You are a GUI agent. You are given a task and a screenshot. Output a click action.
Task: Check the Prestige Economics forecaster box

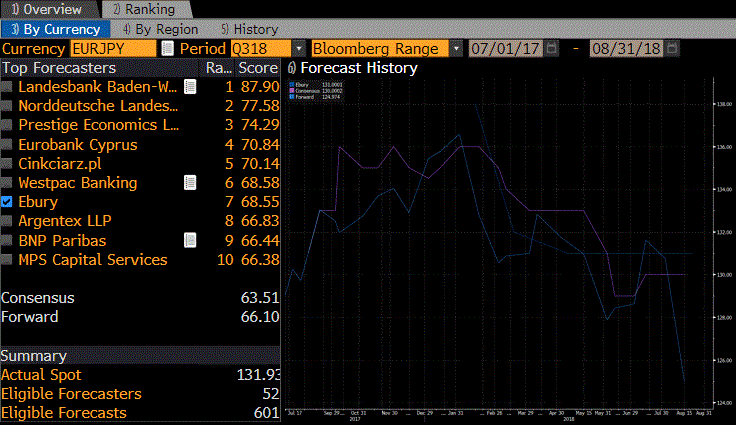coord(7,125)
